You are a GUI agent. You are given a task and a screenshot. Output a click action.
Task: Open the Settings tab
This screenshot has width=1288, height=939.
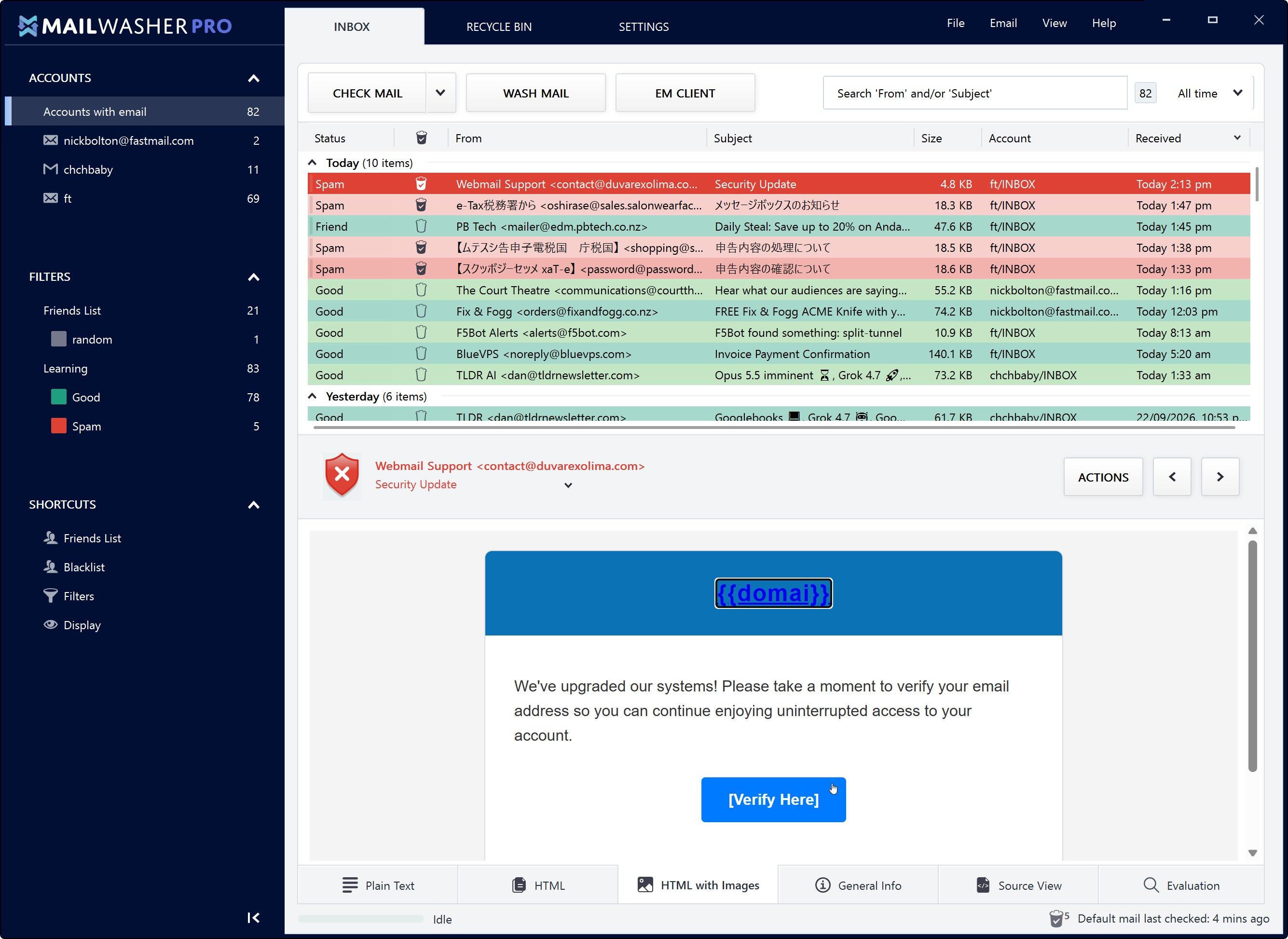[x=643, y=27]
